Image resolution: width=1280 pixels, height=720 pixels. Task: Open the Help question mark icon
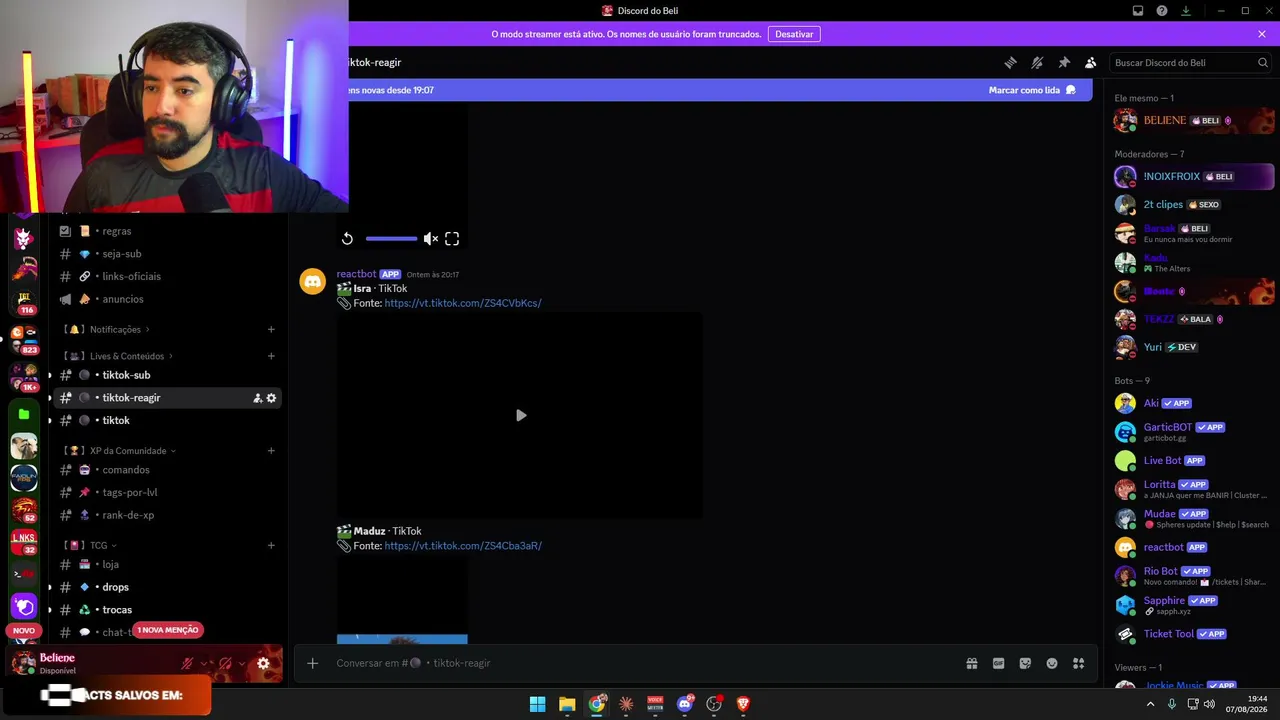tap(1162, 11)
